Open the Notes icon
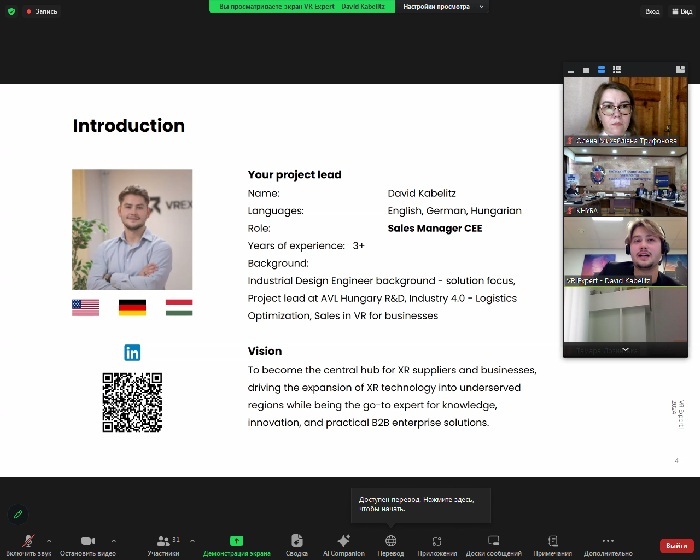This screenshot has height=560, width=700. (552, 540)
